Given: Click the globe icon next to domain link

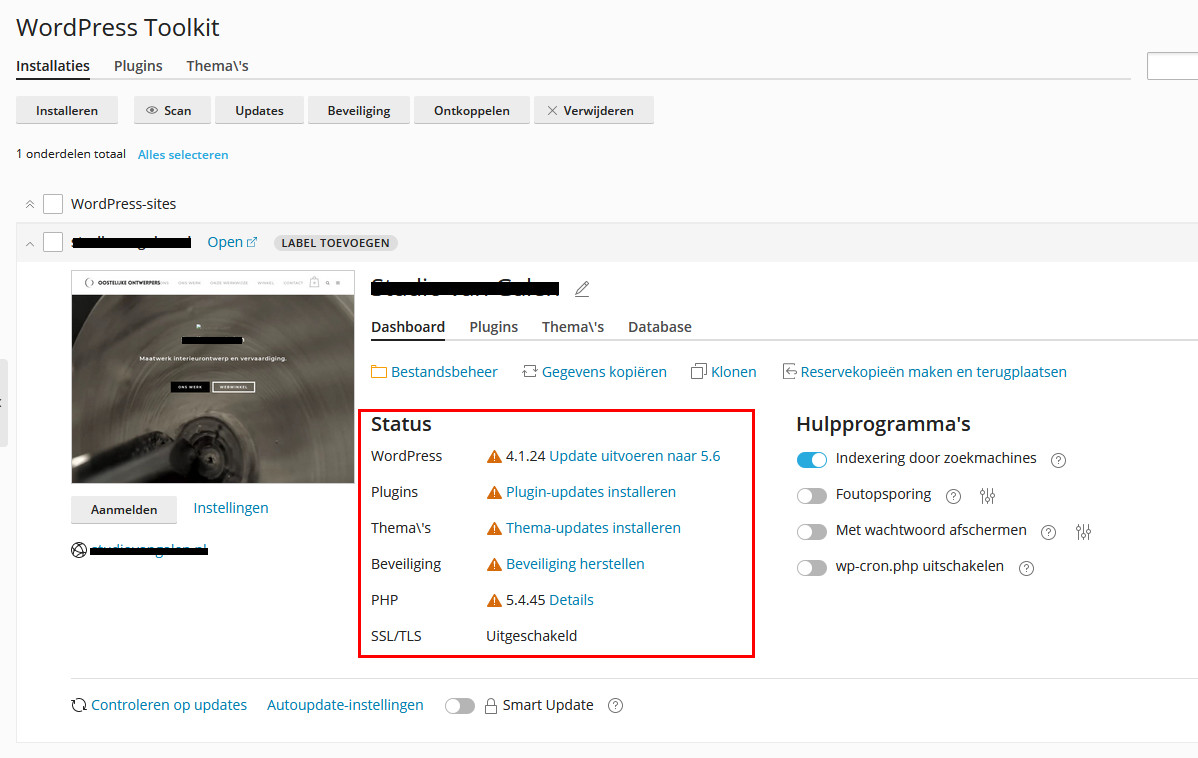Looking at the screenshot, I should tap(79, 549).
